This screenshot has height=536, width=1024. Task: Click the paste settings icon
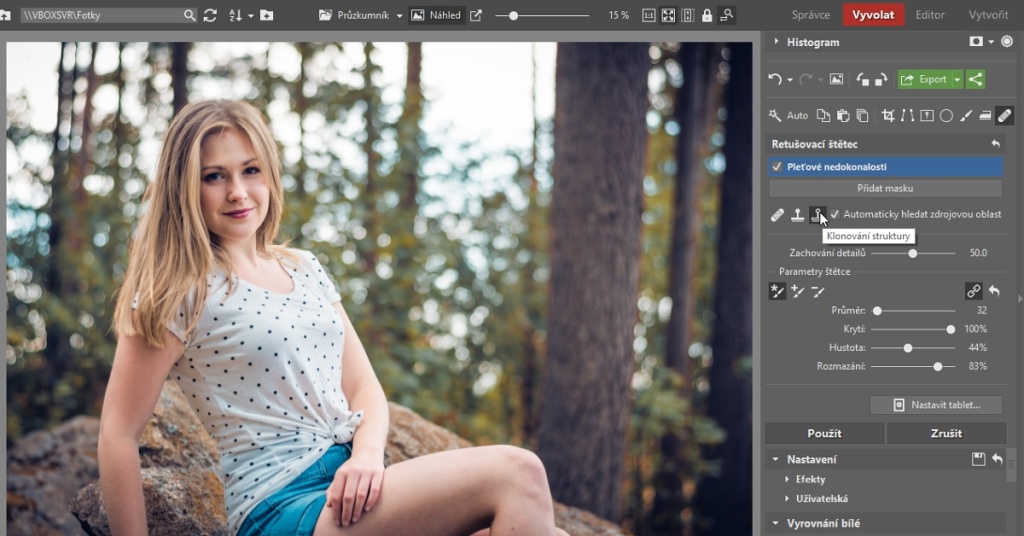point(843,116)
